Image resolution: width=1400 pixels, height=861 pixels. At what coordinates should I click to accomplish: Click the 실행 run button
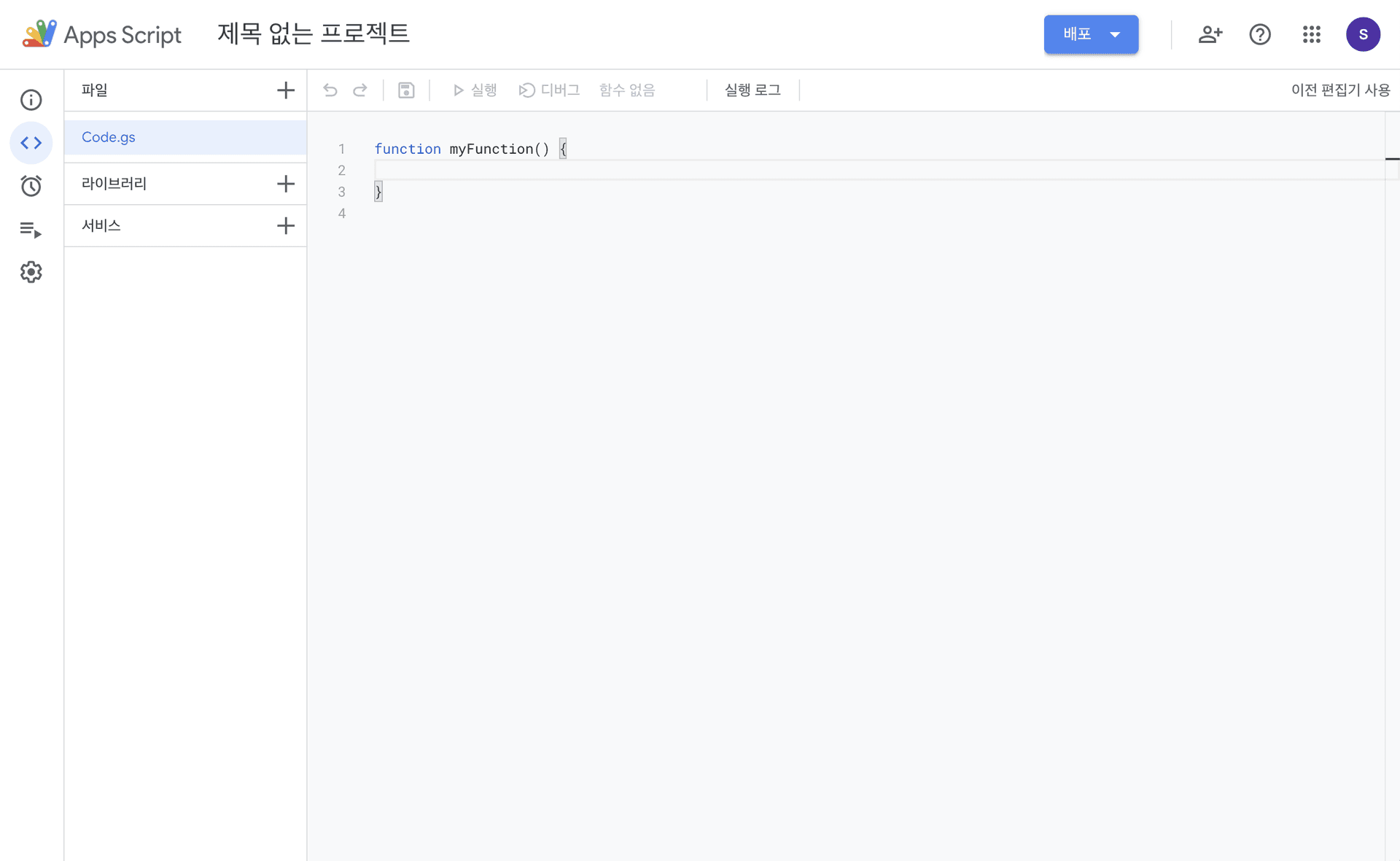pyautogui.click(x=475, y=90)
